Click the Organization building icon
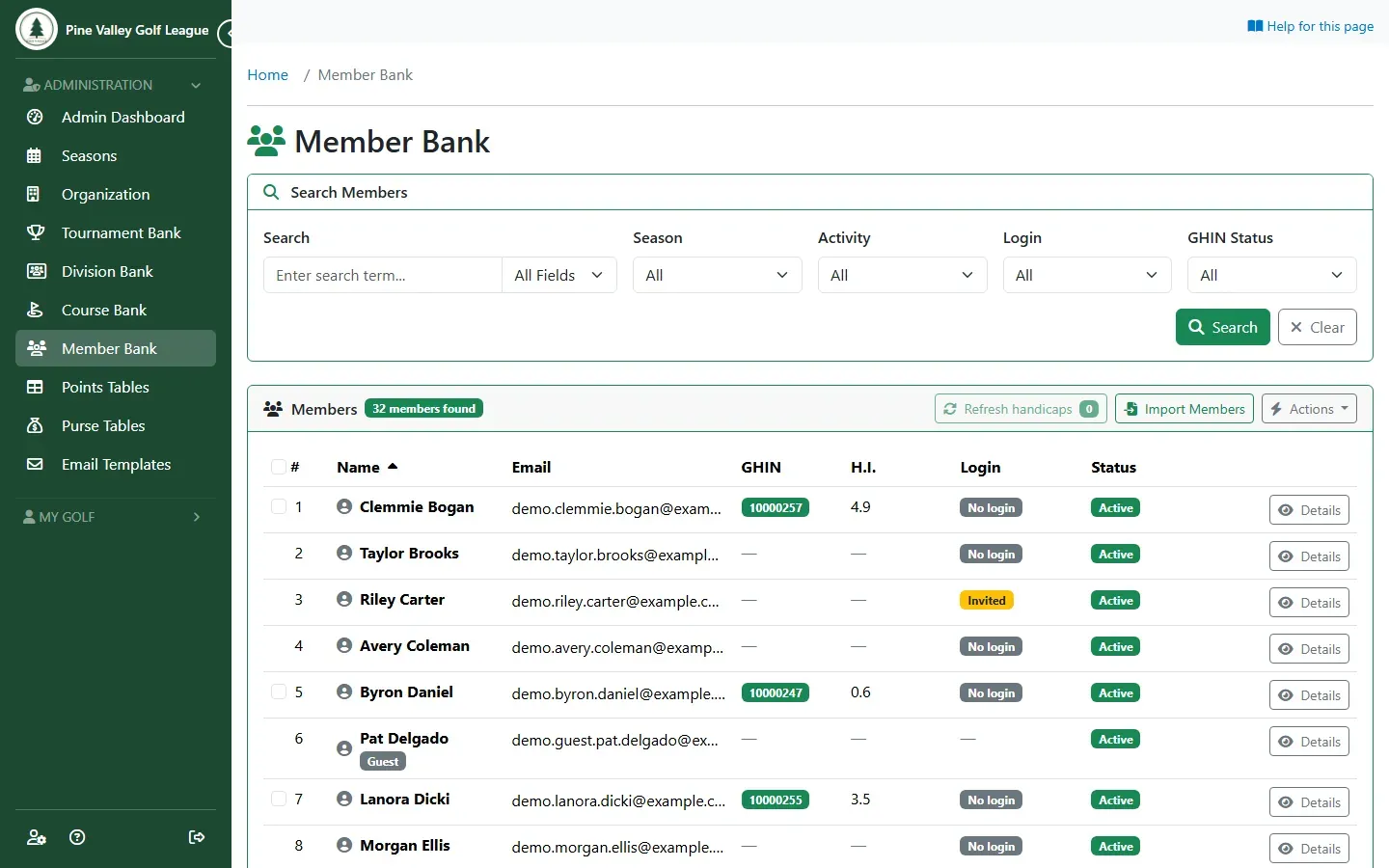Viewport: 1389px width, 868px height. pos(35,194)
